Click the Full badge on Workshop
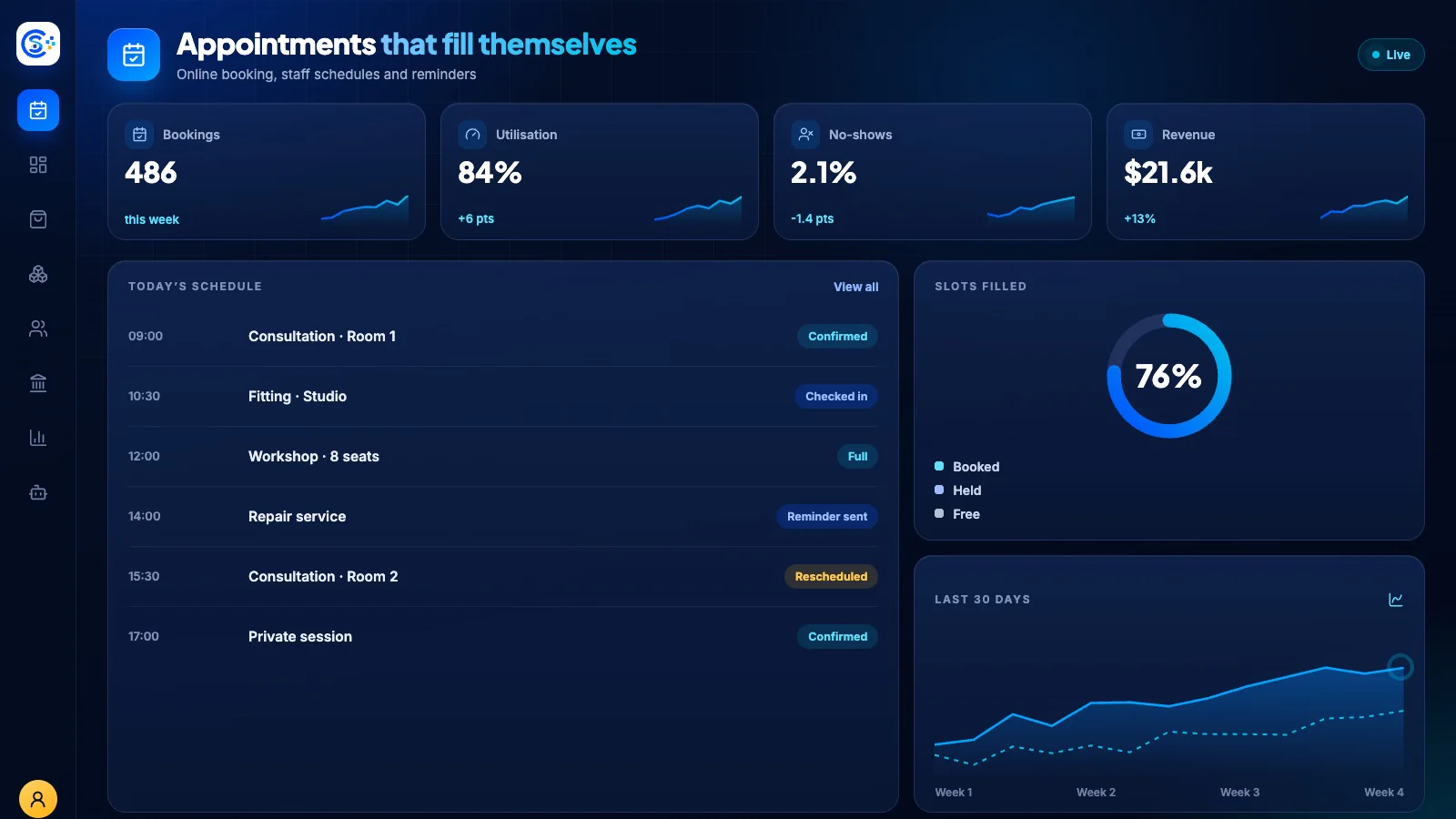1456x819 pixels. coord(857,456)
